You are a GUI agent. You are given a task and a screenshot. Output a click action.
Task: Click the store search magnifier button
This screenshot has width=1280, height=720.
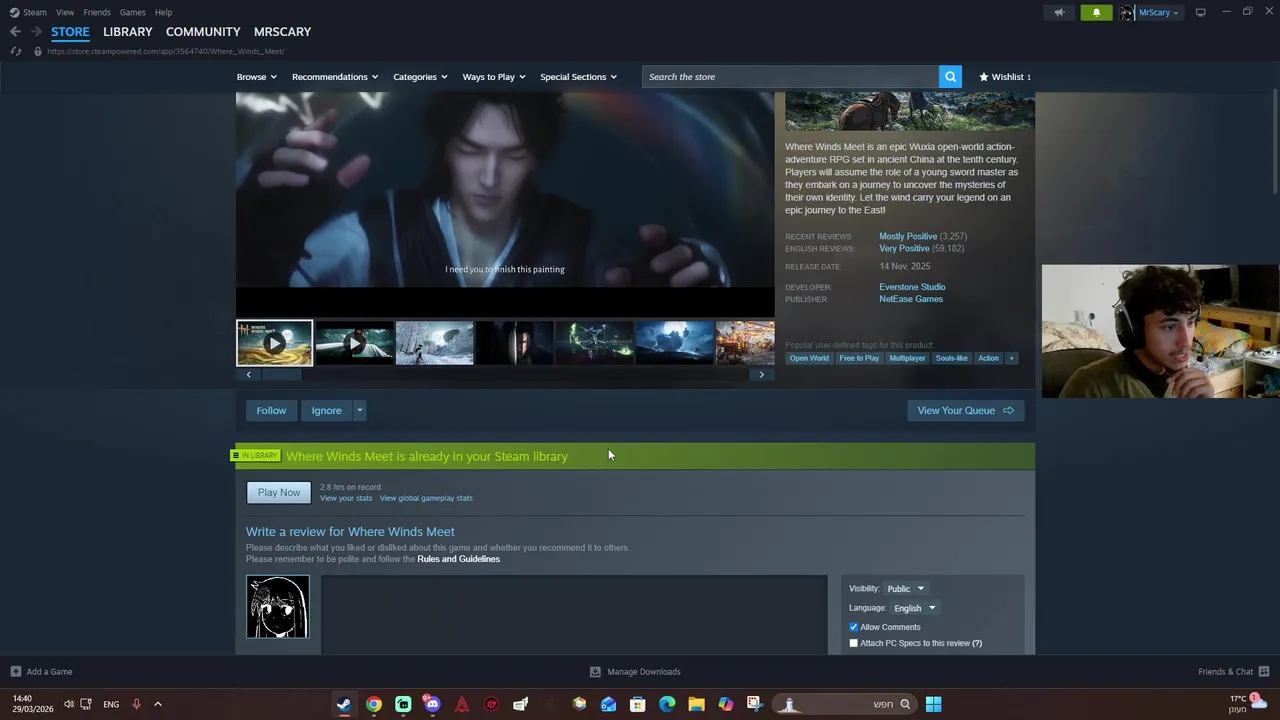950,77
